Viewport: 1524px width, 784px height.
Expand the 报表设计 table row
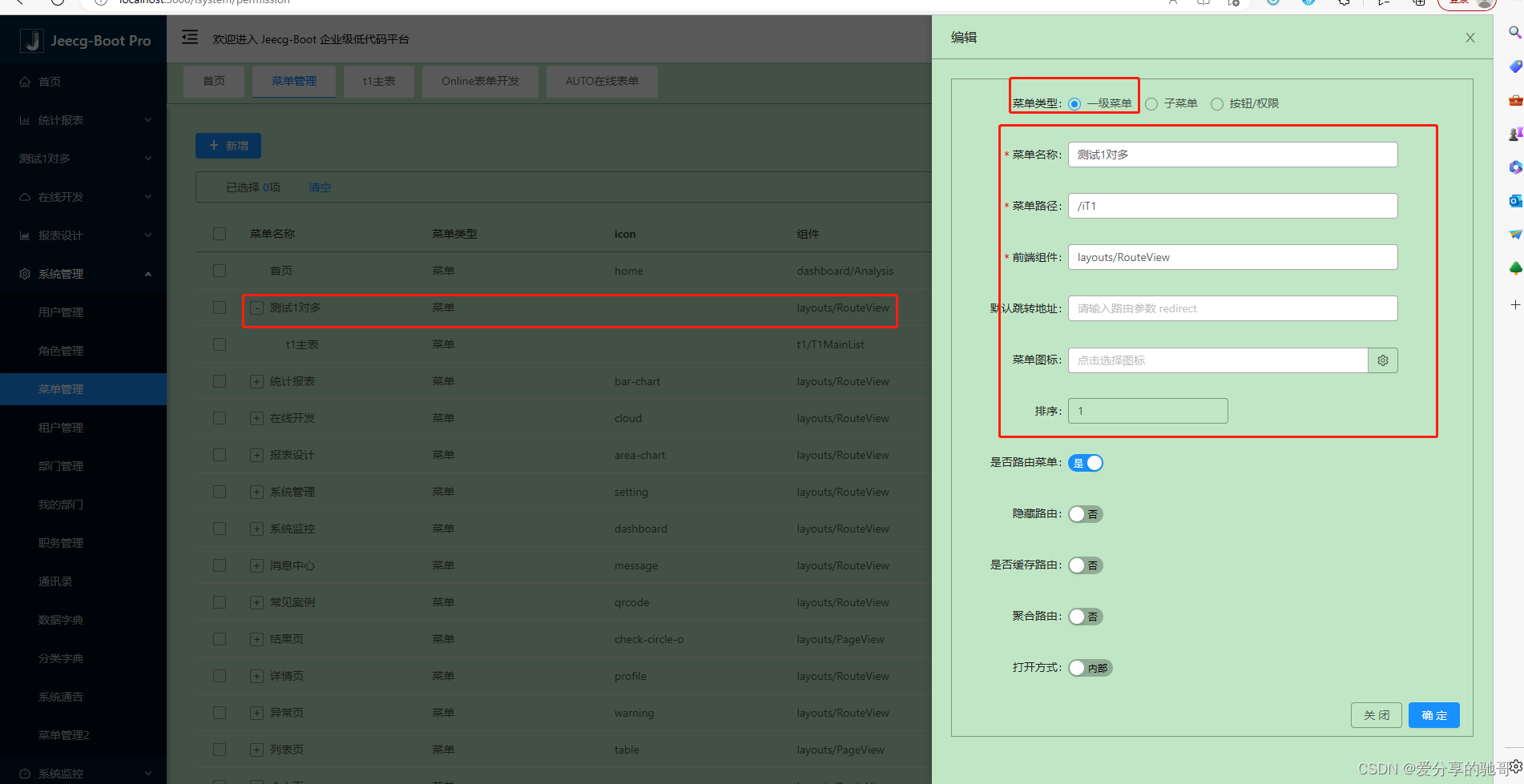256,455
